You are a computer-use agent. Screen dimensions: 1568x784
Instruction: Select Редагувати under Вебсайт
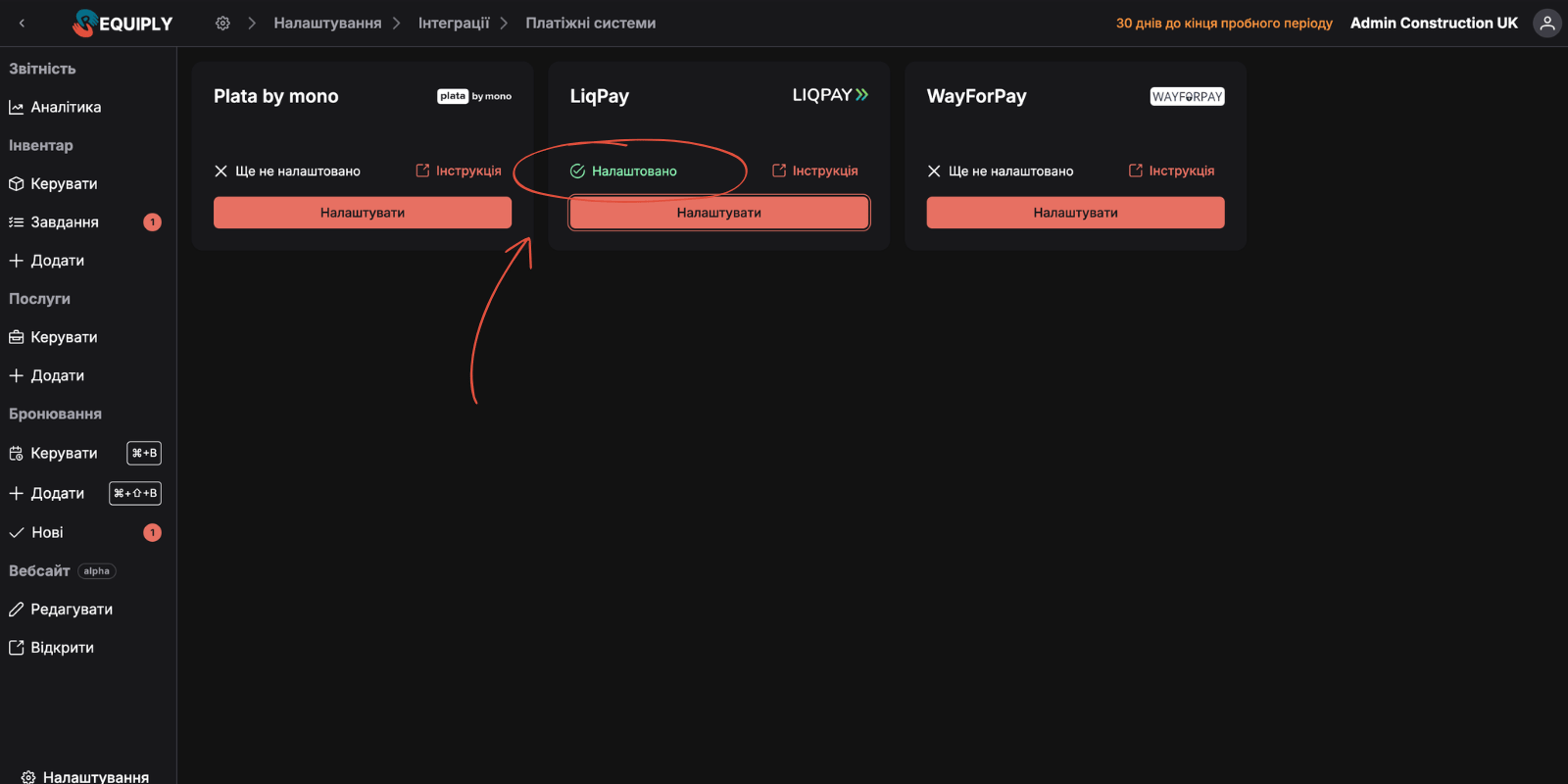pos(71,609)
